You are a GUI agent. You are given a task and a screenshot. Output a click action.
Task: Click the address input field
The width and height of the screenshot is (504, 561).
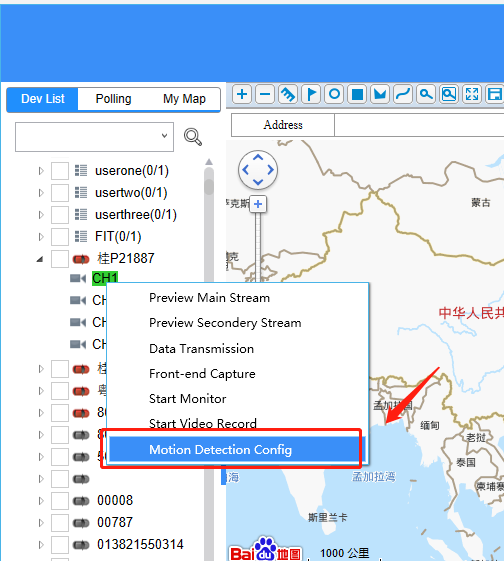click(419, 125)
